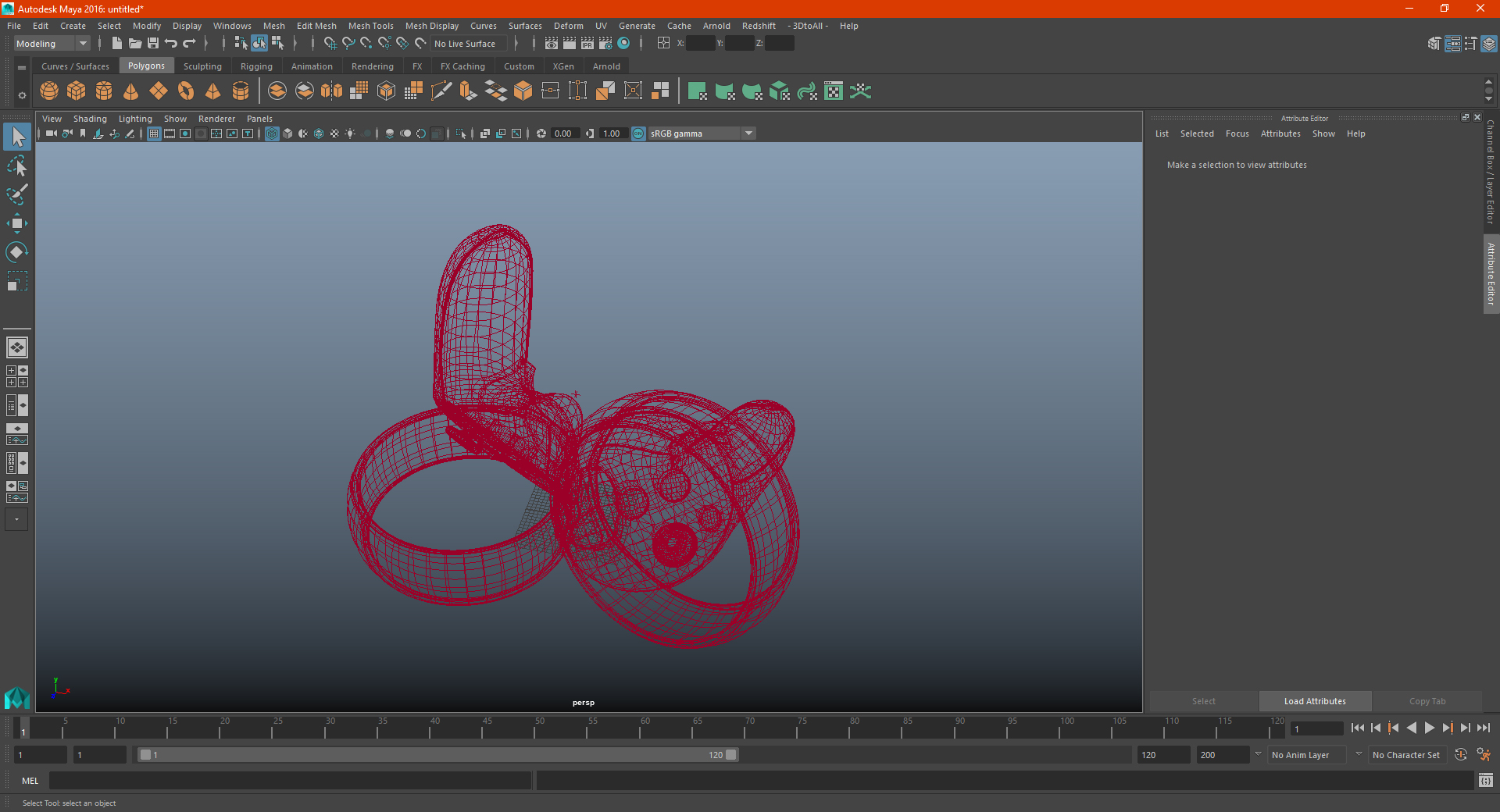Redo action via toolbar arrow

pos(189,44)
